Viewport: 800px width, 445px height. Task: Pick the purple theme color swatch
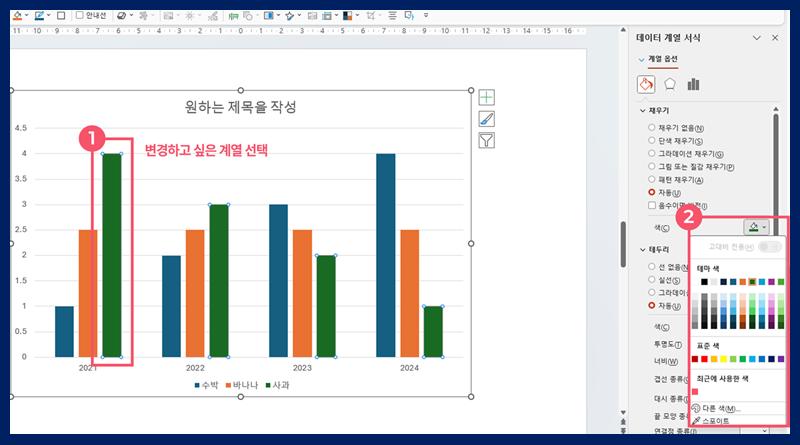pyautogui.click(x=771, y=282)
